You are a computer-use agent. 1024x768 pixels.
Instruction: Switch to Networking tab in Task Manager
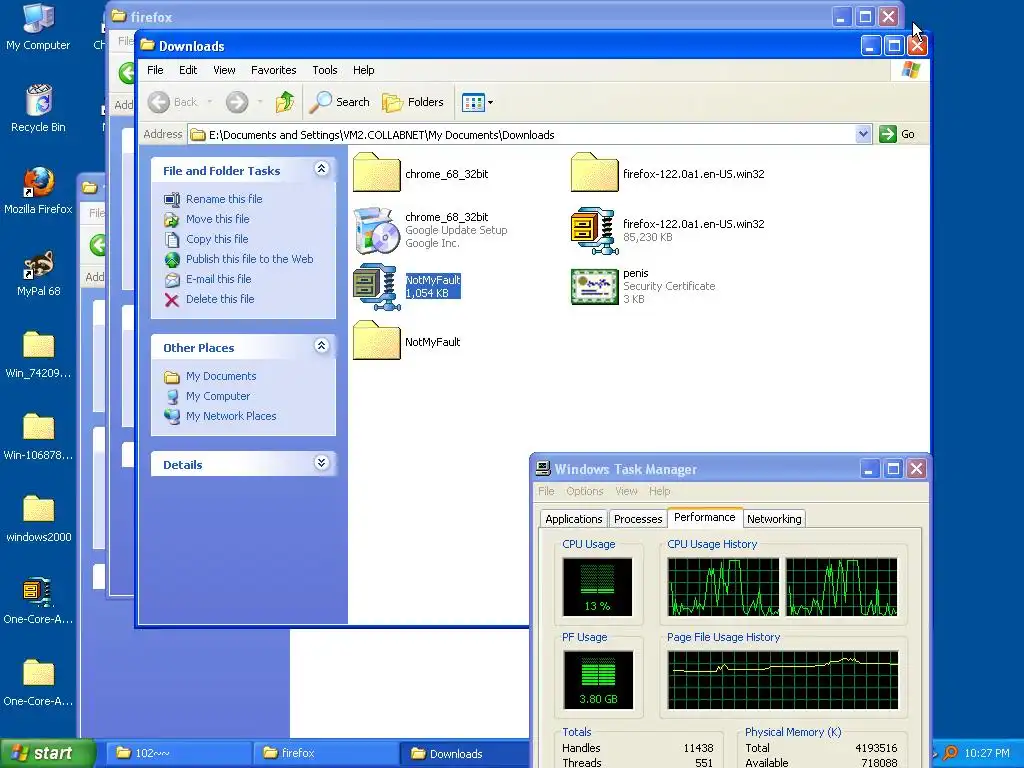[774, 519]
